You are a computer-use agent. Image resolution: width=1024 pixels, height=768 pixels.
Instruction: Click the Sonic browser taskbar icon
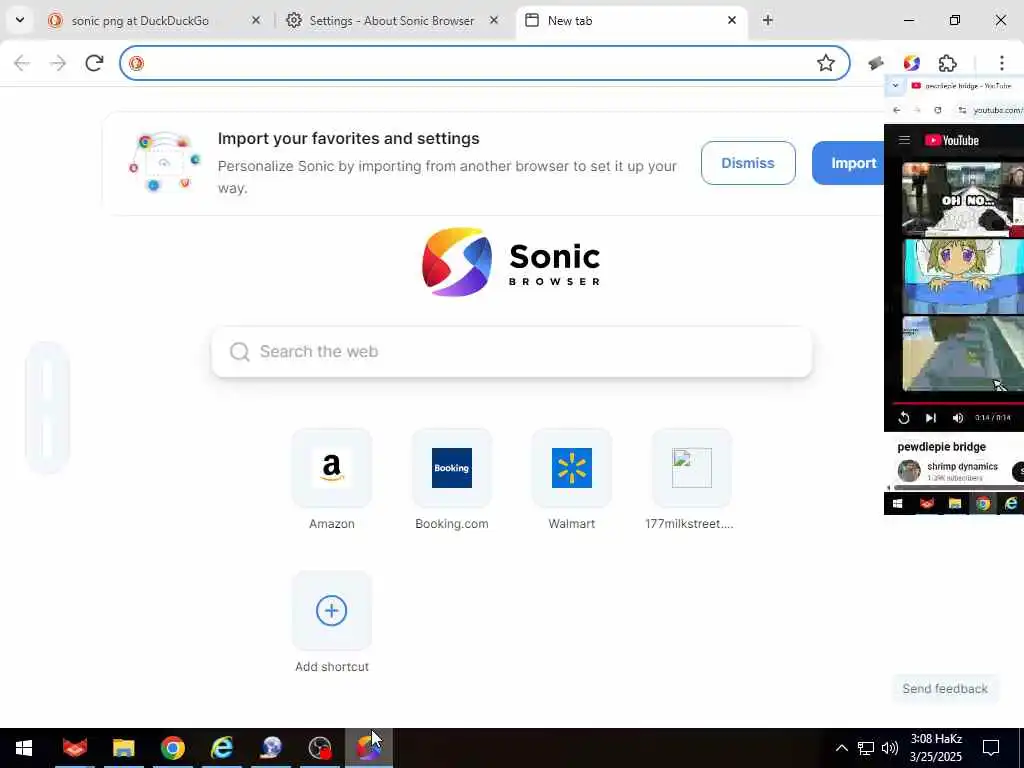369,748
